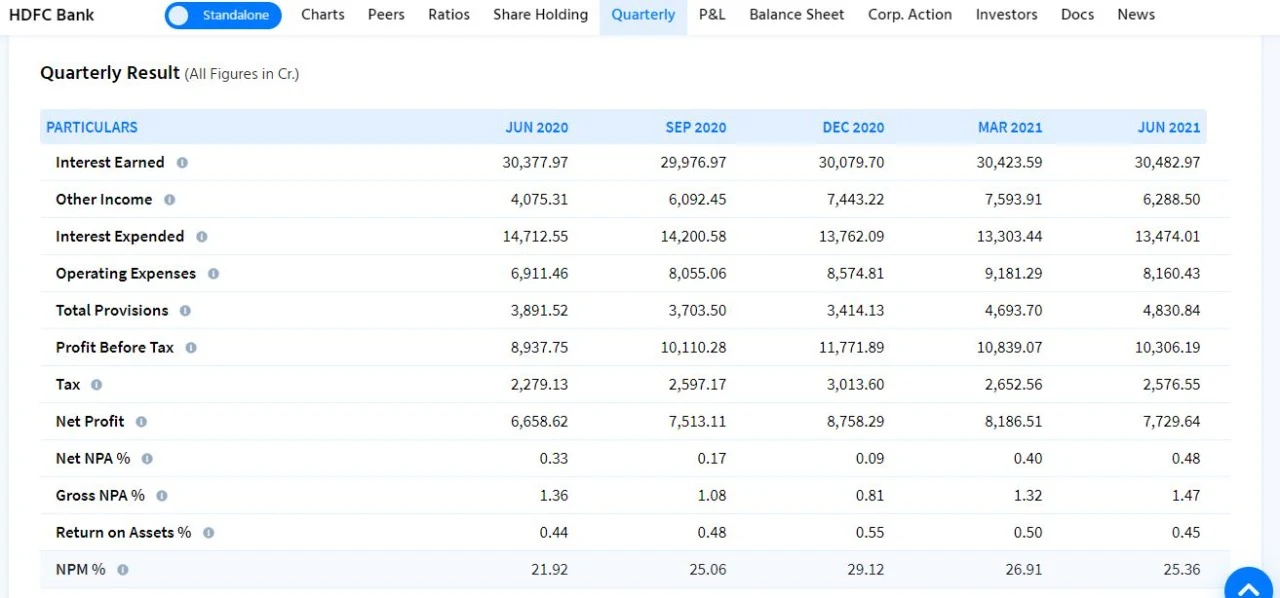Click the DEC 2020 column header

click(x=853, y=127)
